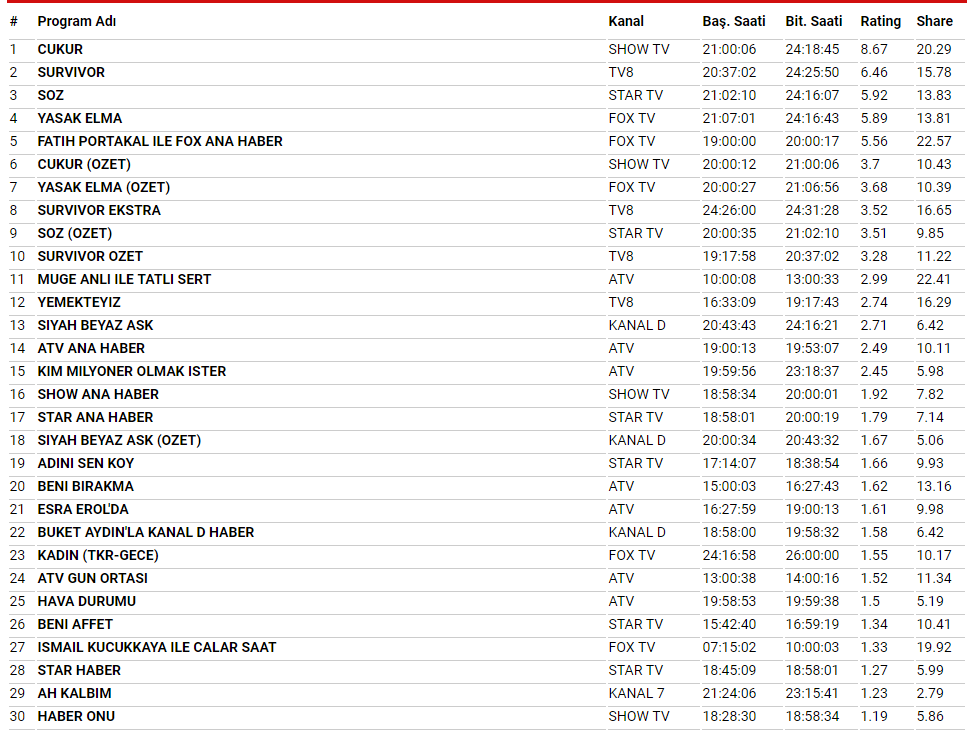Click the 'KADIN (TKR-GECE)' program name
This screenshot has height=731, width=967.
[x=98, y=556]
